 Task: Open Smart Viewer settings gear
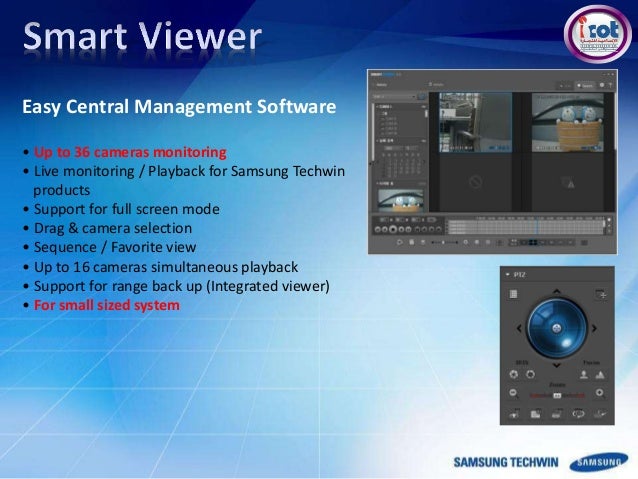[x=602, y=85]
